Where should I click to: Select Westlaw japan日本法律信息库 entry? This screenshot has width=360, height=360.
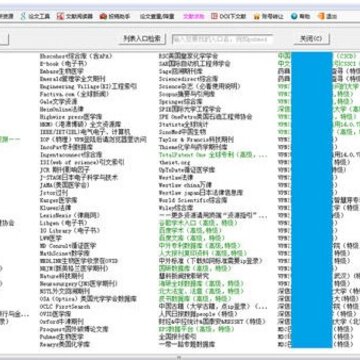[x=201, y=193]
